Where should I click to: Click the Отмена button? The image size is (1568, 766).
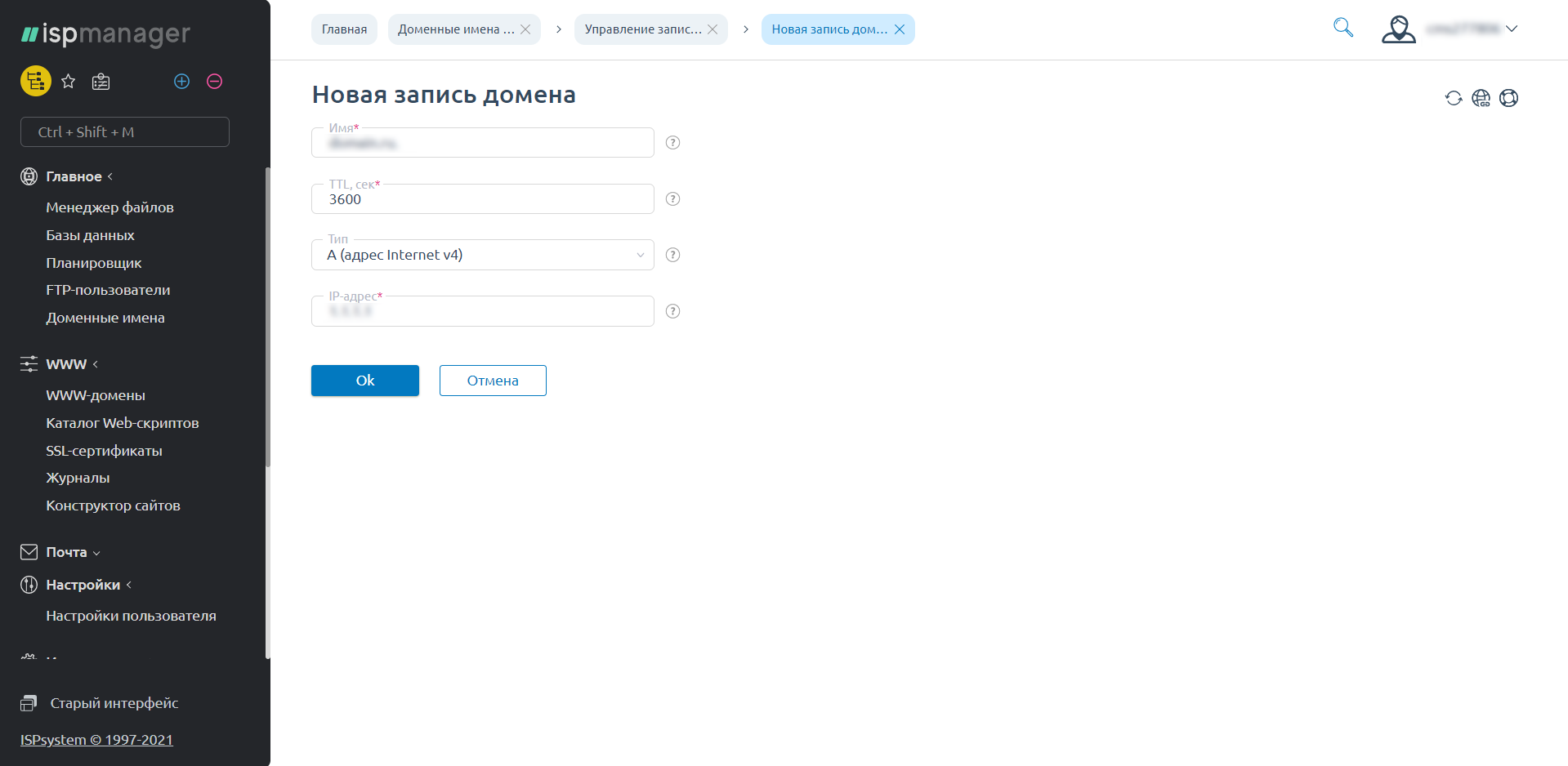click(x=493, y=381)
